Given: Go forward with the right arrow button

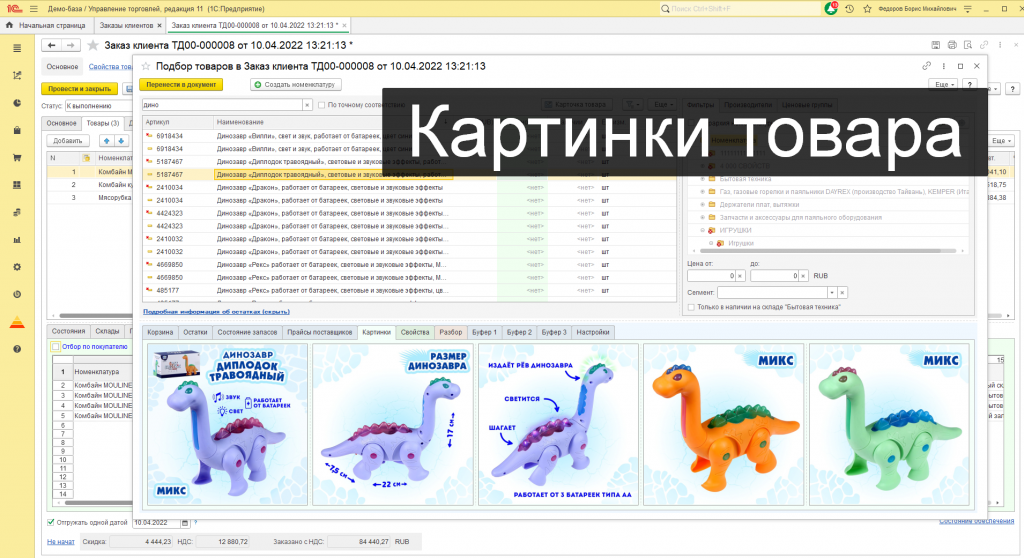Looking at the screenshot, I should (x=70, y=45).
